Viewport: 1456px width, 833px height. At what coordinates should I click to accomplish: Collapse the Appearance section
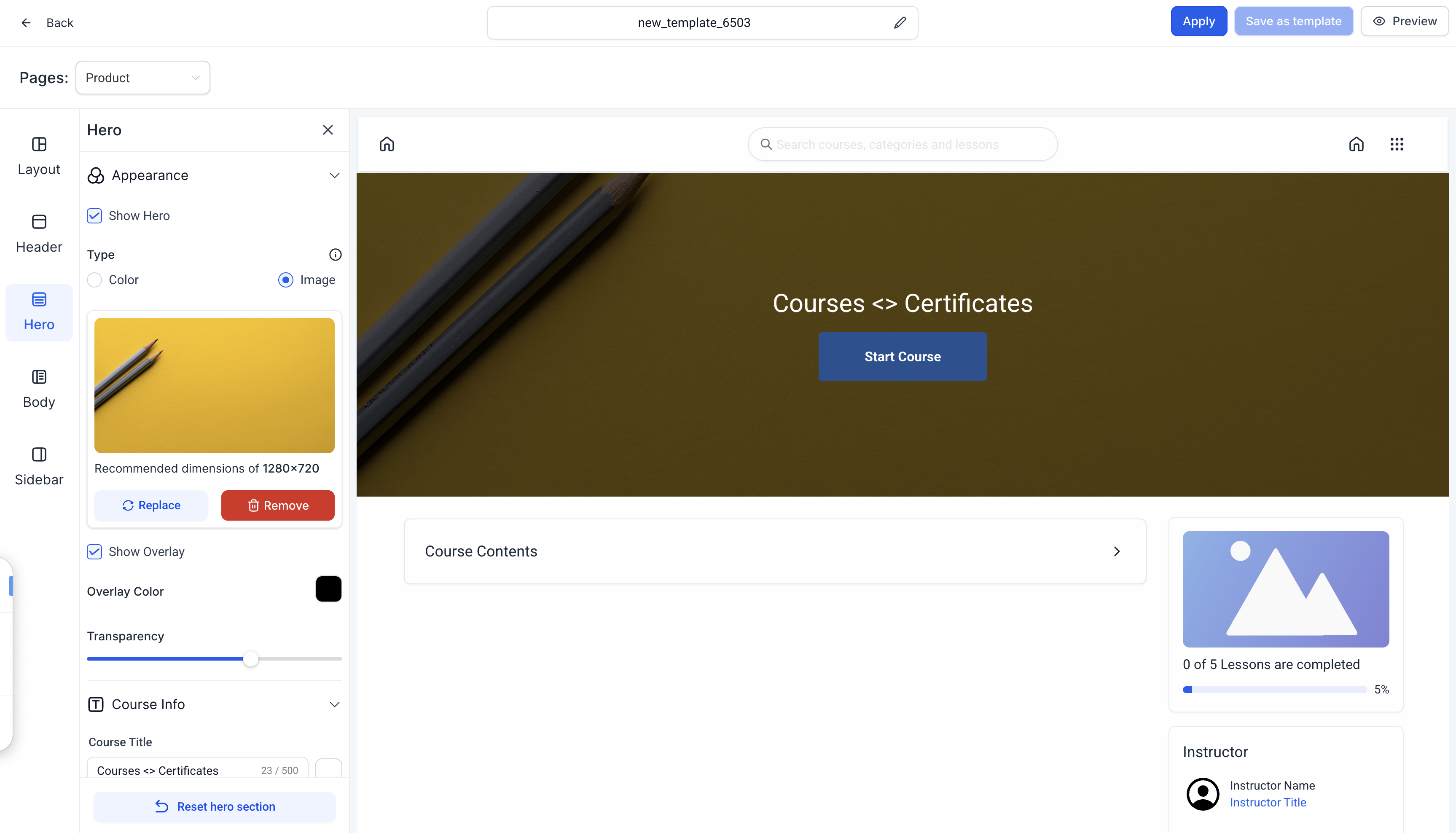tap(335, 176)
